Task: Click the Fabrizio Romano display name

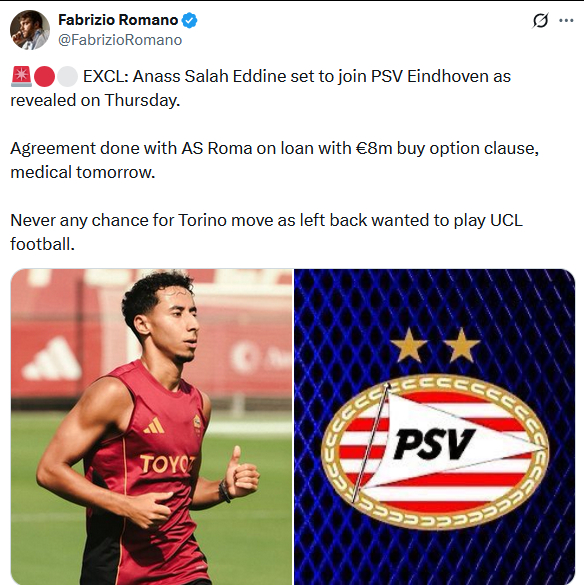Action: pyautogui.click(x=118, y=20)
